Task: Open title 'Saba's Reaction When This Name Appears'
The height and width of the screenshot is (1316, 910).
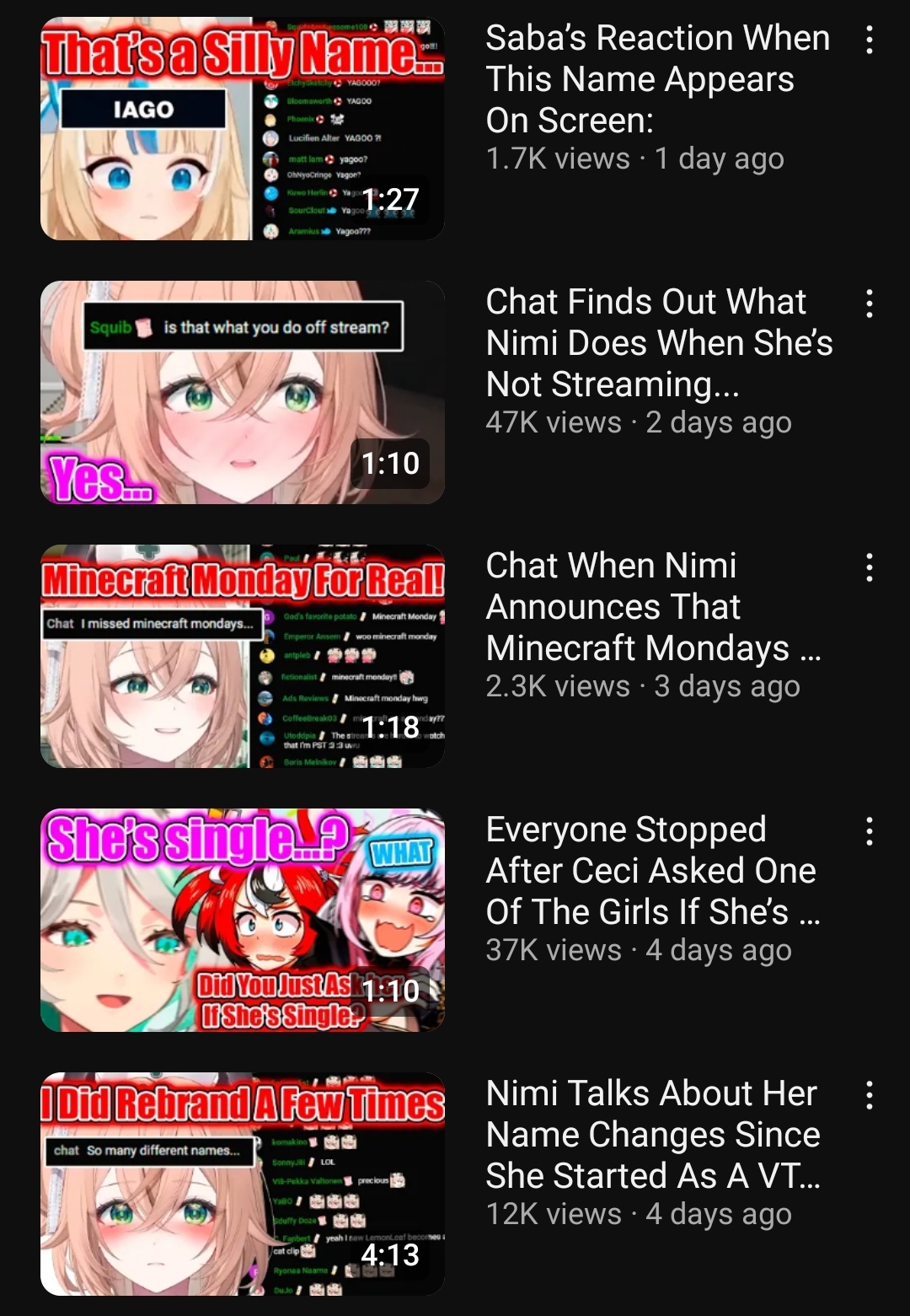Action: 658,79
